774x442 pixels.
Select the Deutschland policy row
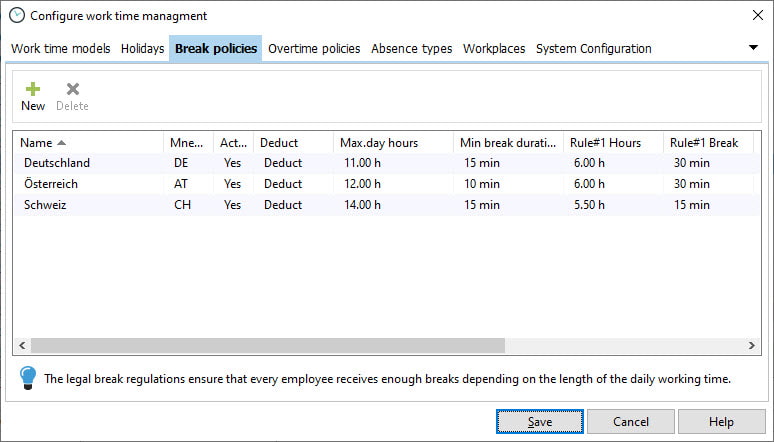[x=387, y=163]
